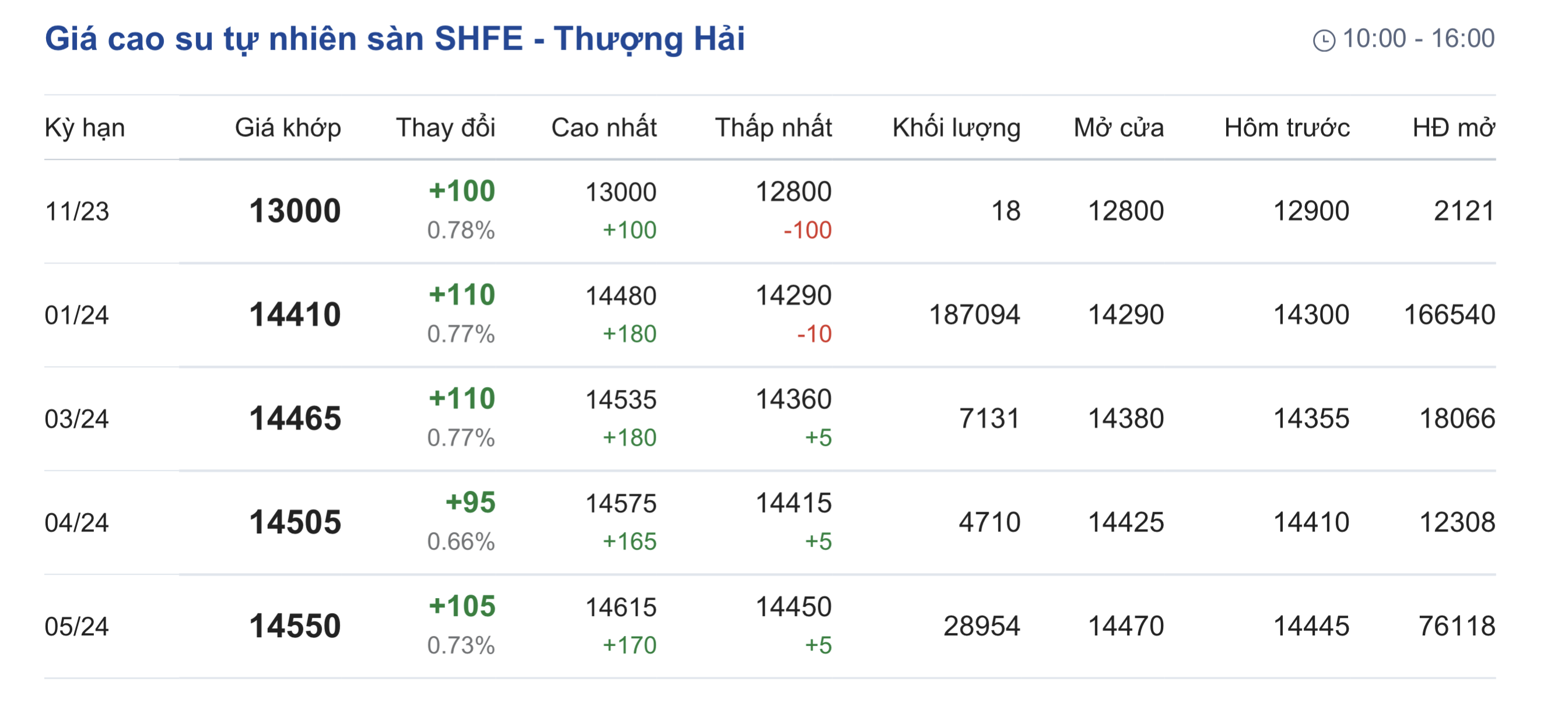Image resolution: width=1568 pixels, height=724 pixels.
Task: Click the Thay đổi column header
Action: pyautogui.click(x=446, y=128)
